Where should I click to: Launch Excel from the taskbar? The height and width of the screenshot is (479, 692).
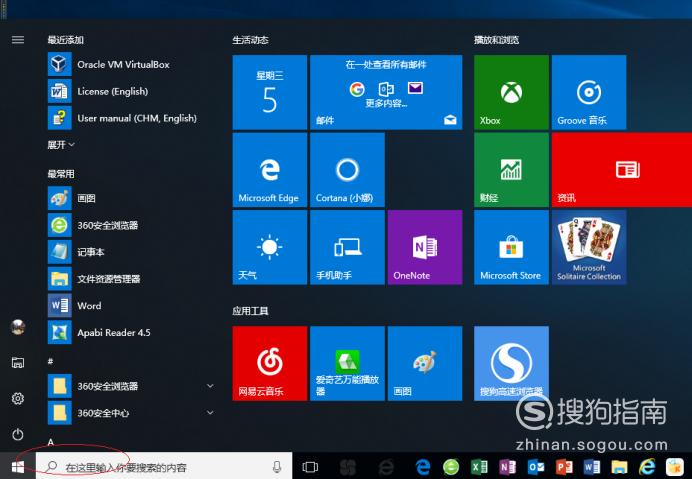[x=479, y=467]
